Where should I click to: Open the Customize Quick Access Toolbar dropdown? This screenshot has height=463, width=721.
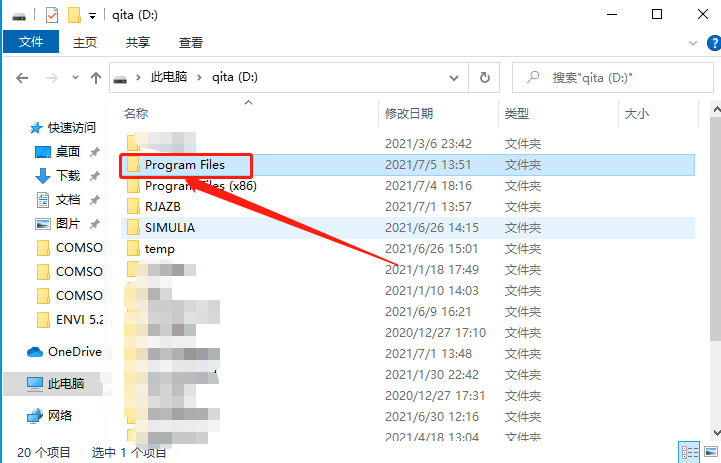[92, 16]
